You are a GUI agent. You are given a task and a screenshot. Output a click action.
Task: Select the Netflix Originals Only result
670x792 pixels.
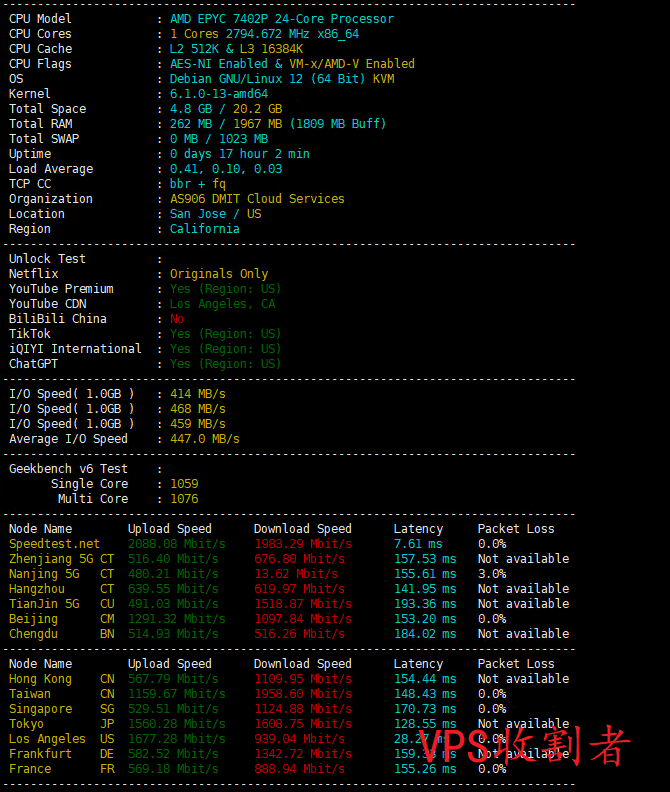coord(218,274)
